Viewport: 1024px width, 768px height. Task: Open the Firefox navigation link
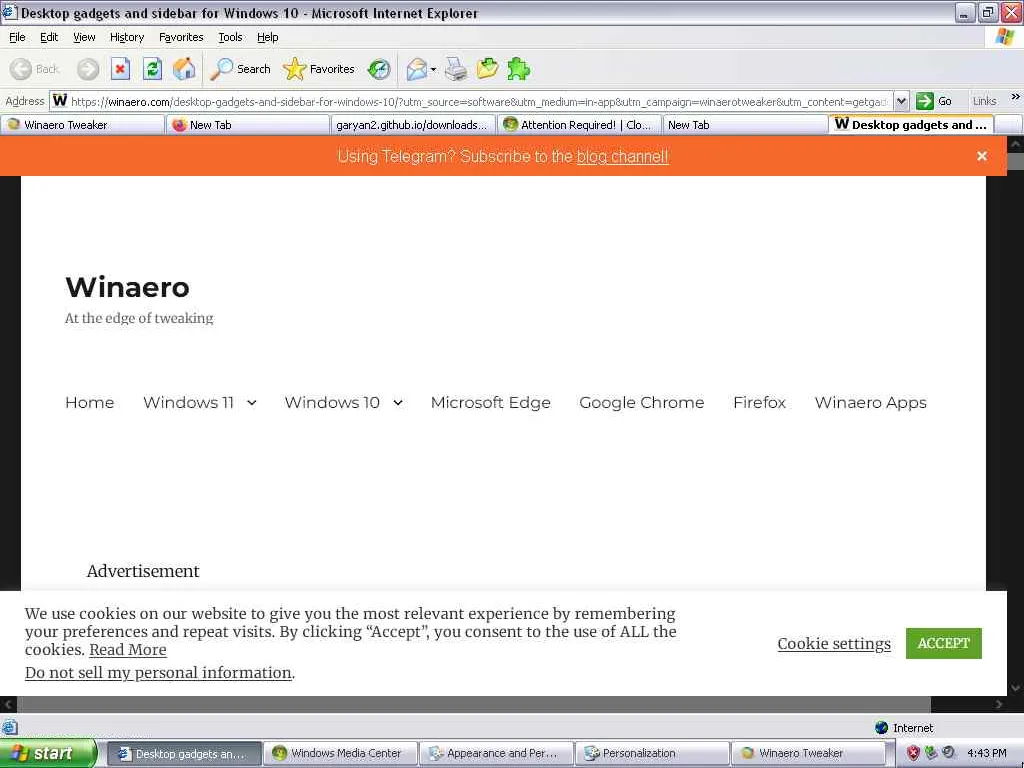[x=759, y=402]
